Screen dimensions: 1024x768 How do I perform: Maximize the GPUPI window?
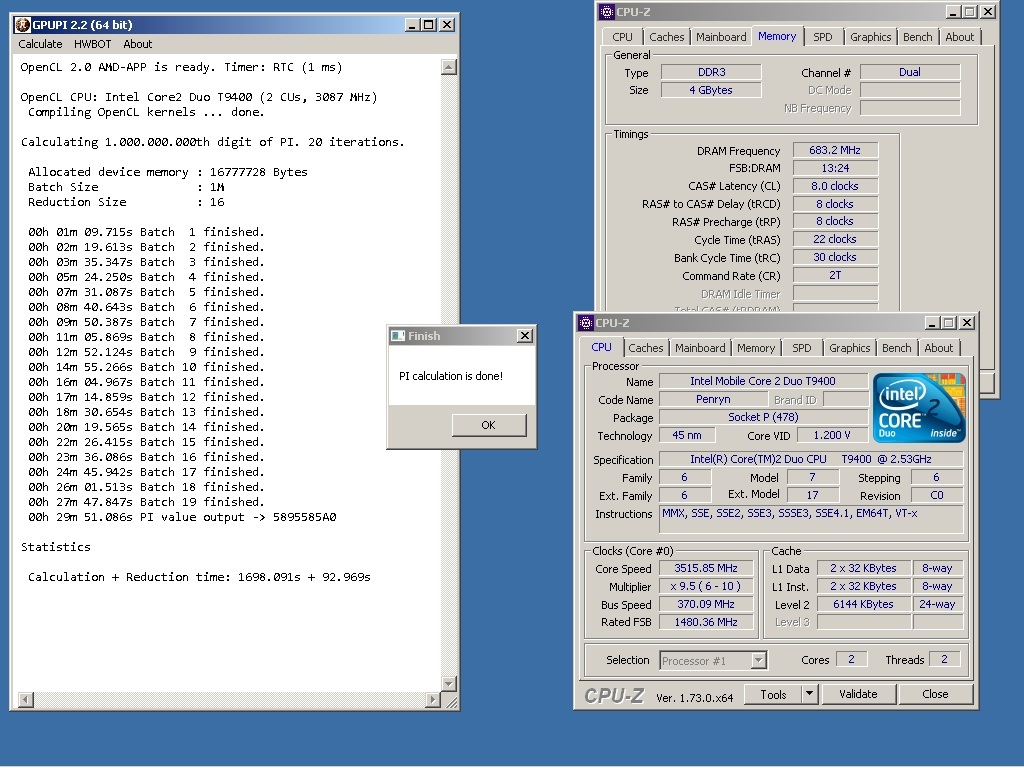pyautogui.click(x=428, y=25)
